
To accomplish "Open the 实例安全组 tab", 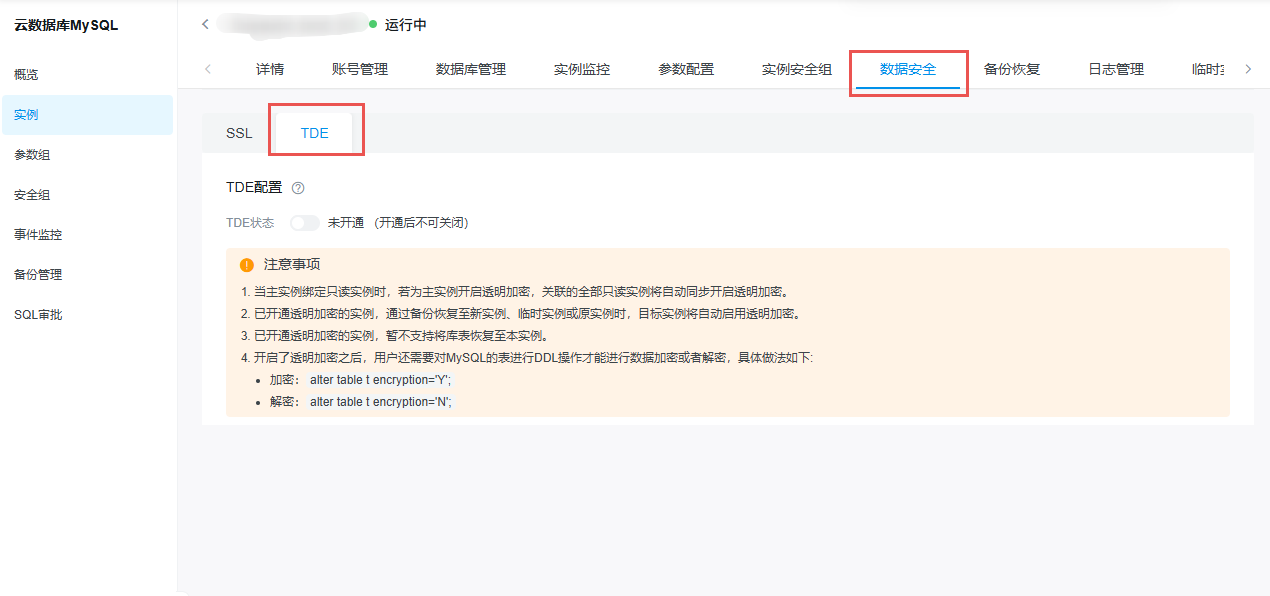I will [797, 69].
